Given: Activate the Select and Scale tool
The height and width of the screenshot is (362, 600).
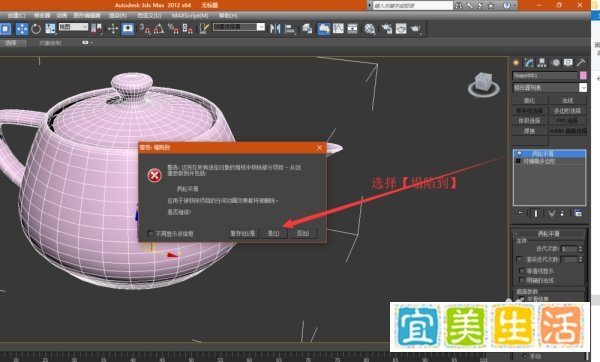Looking at the screenshot, I should [50, 29].
